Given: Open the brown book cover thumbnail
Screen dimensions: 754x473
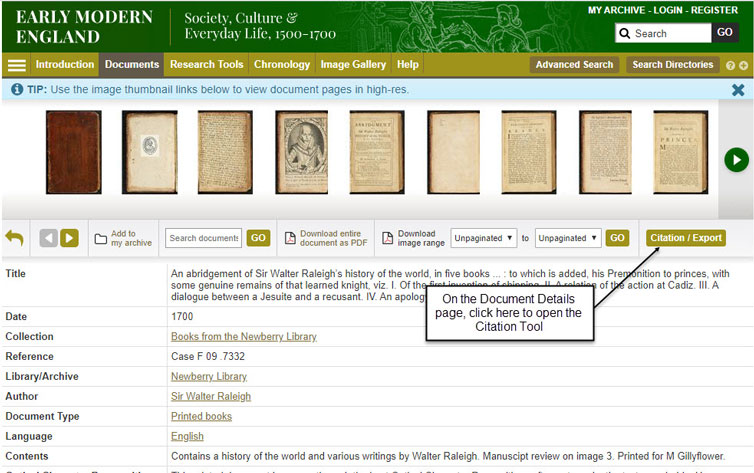Looking at the screenshot, I should (x=74, y=152).
